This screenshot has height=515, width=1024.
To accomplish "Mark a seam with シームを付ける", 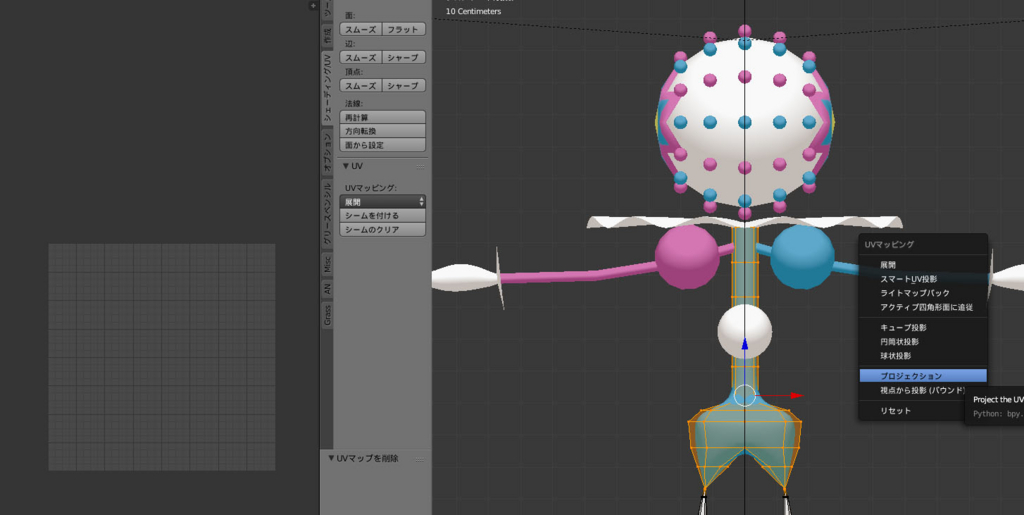I will [383, 215].
